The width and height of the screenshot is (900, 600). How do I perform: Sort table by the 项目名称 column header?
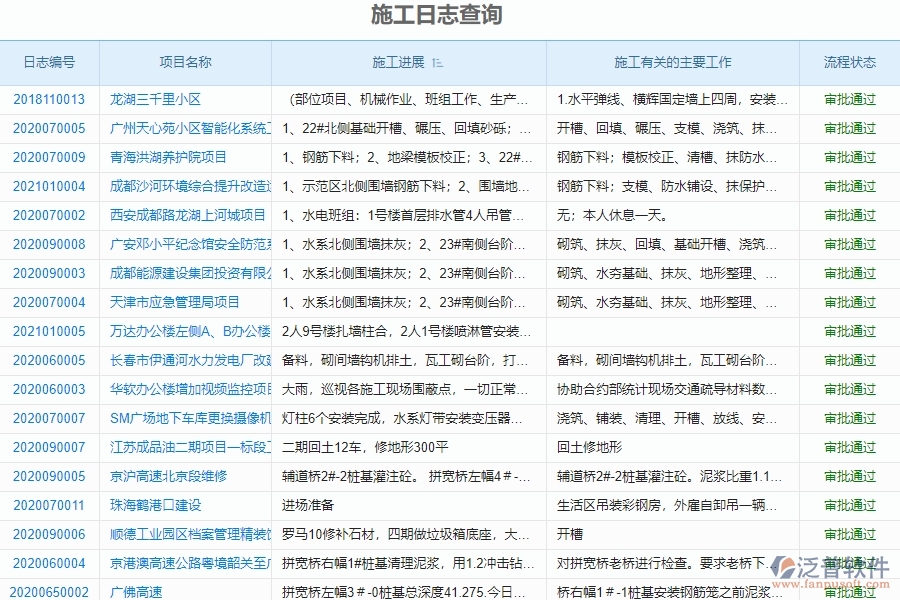185,62
